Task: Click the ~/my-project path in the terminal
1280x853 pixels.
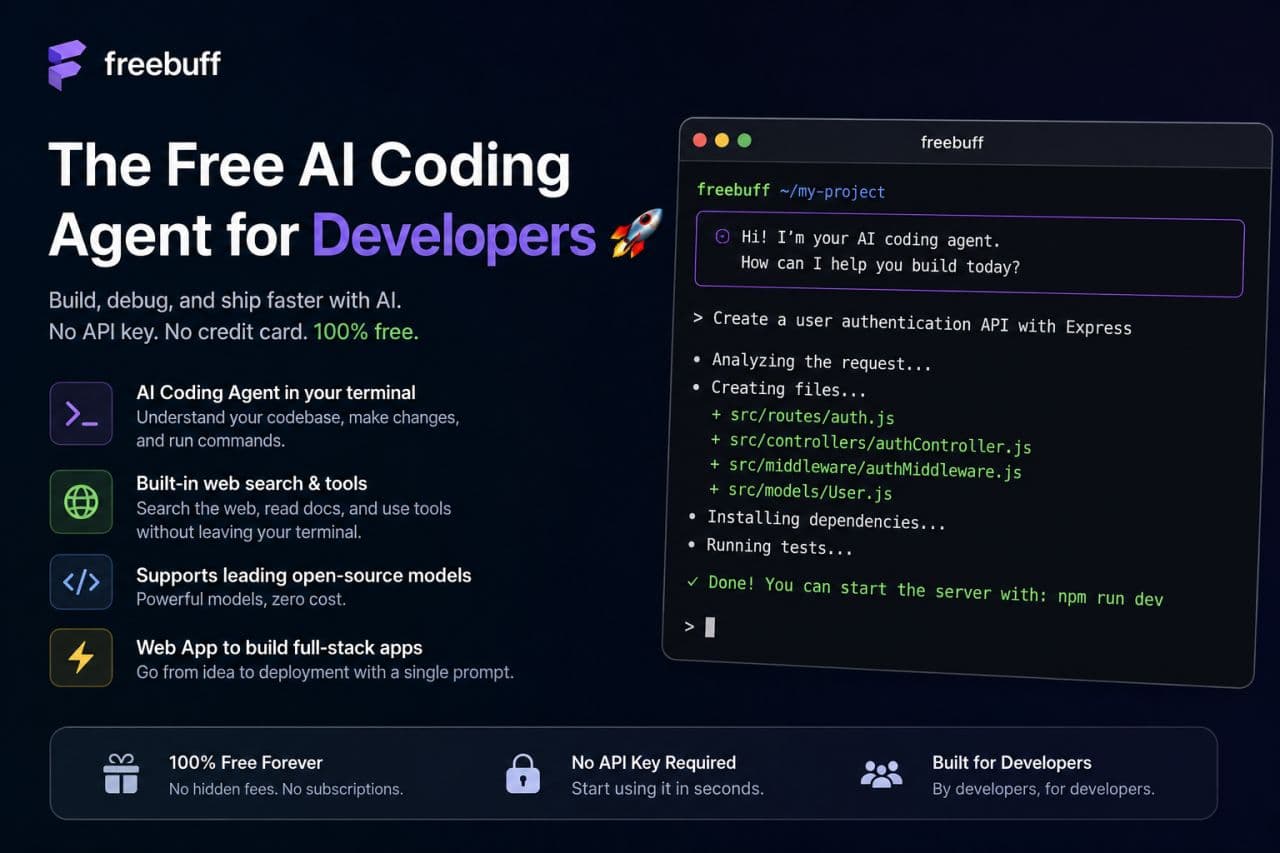Action: (x=832, y=191)
